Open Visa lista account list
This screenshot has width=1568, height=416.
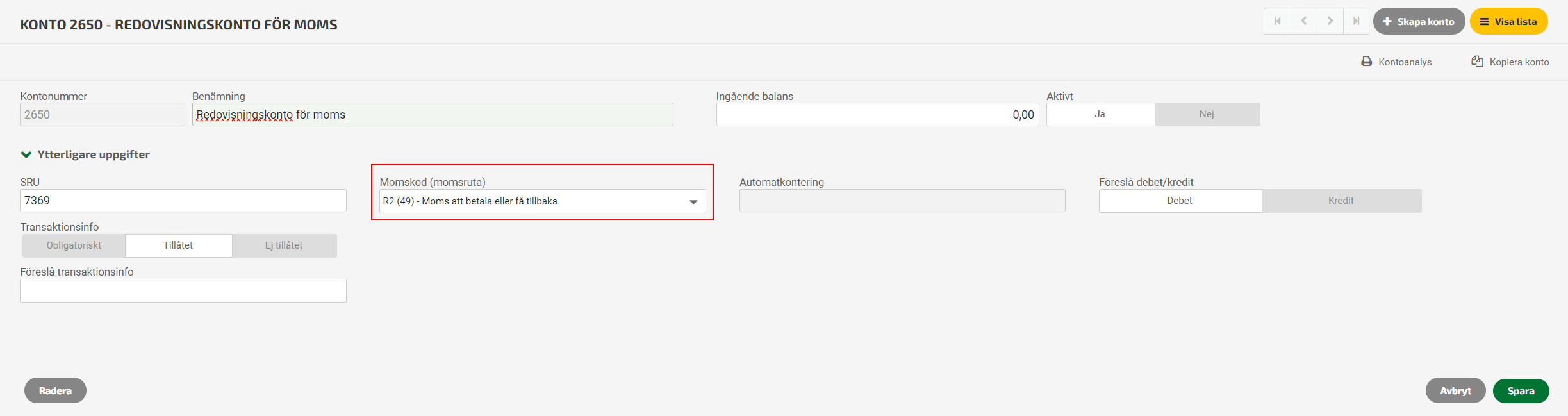coord(1508,21)
